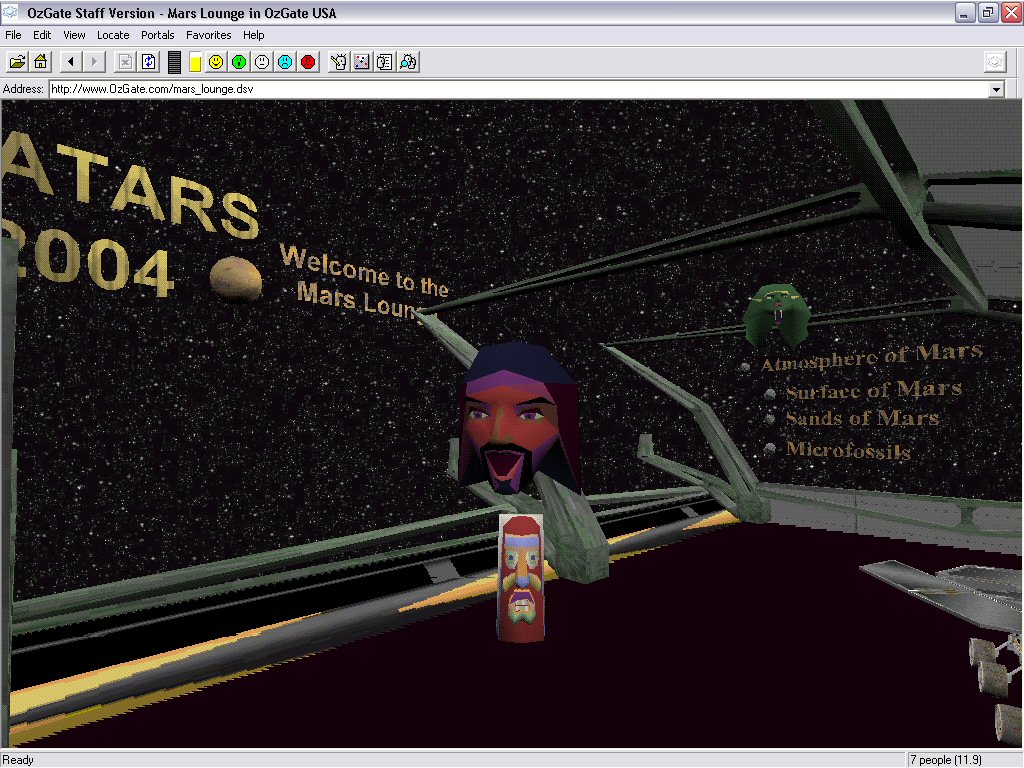The height and width of the screenshot is (768, 1024).
Task: Click the black striped bar toolbar button
Action: (x=174, y=62)
